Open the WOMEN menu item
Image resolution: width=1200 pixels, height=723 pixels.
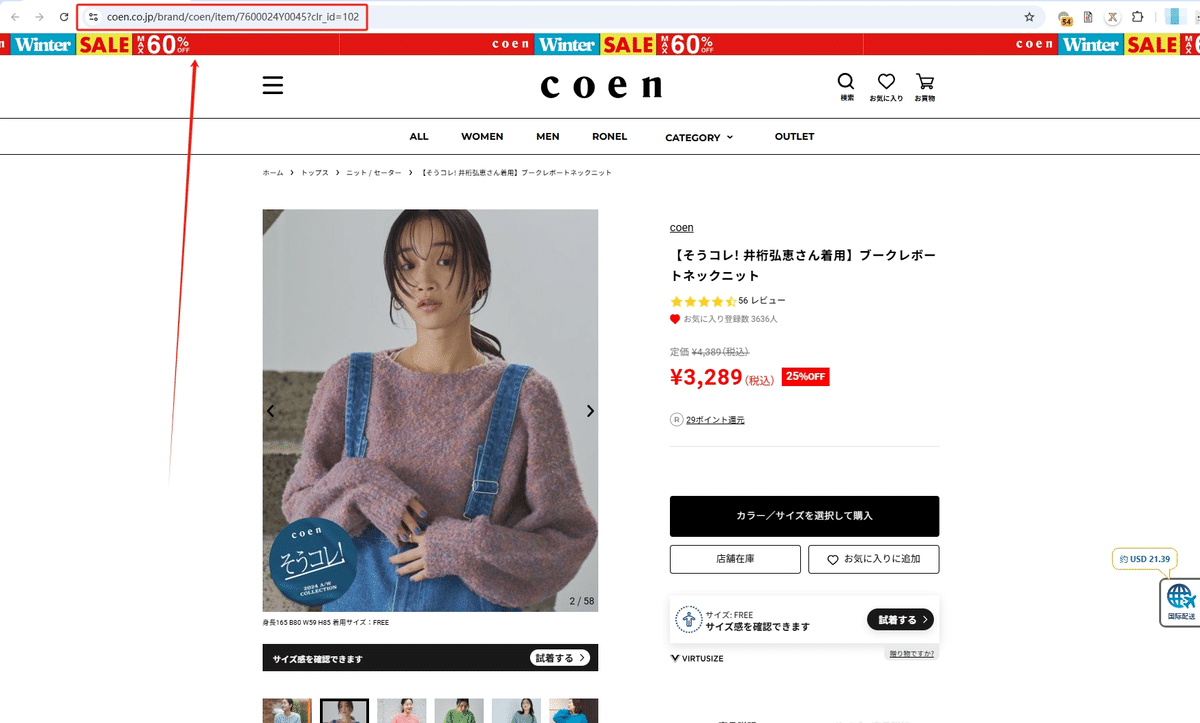[482, 136]
